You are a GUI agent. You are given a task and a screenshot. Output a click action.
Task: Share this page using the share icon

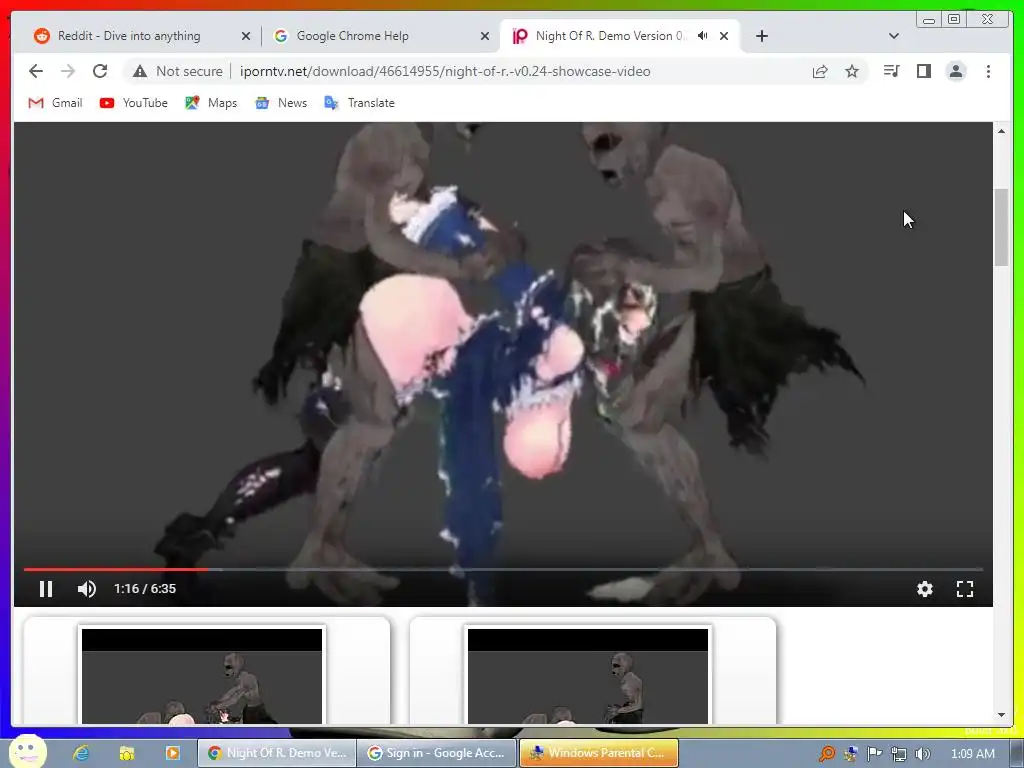[820, 71]
